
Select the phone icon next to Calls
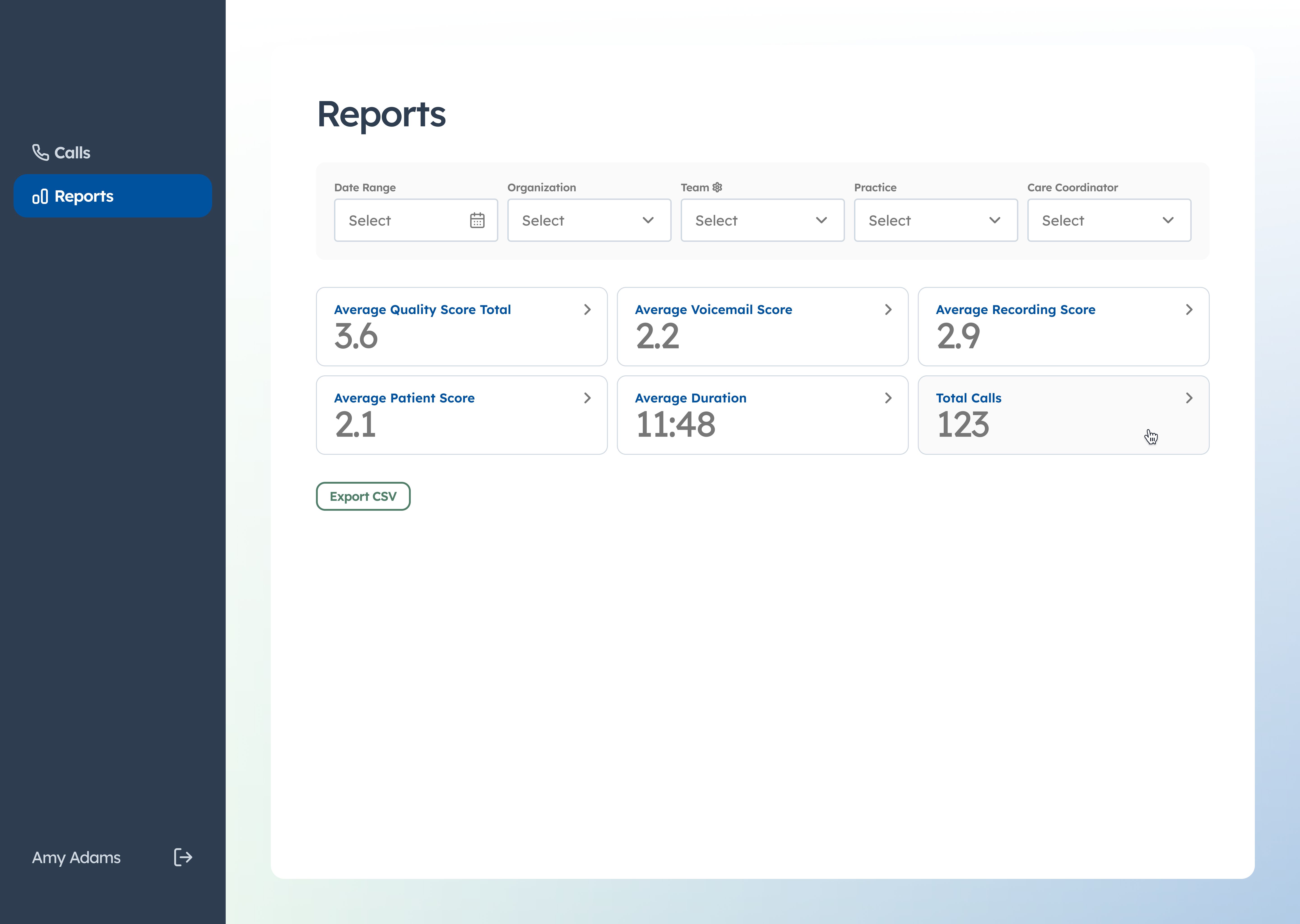(x=40, y=152)
